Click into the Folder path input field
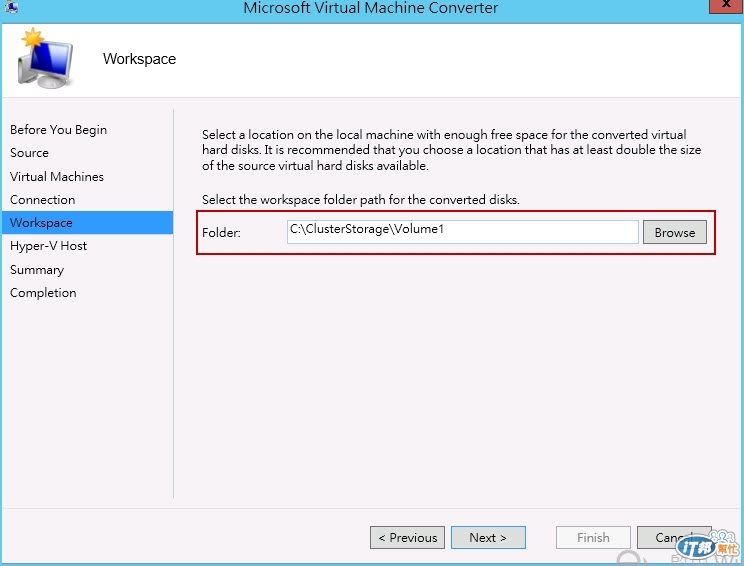 click(463, 232)
